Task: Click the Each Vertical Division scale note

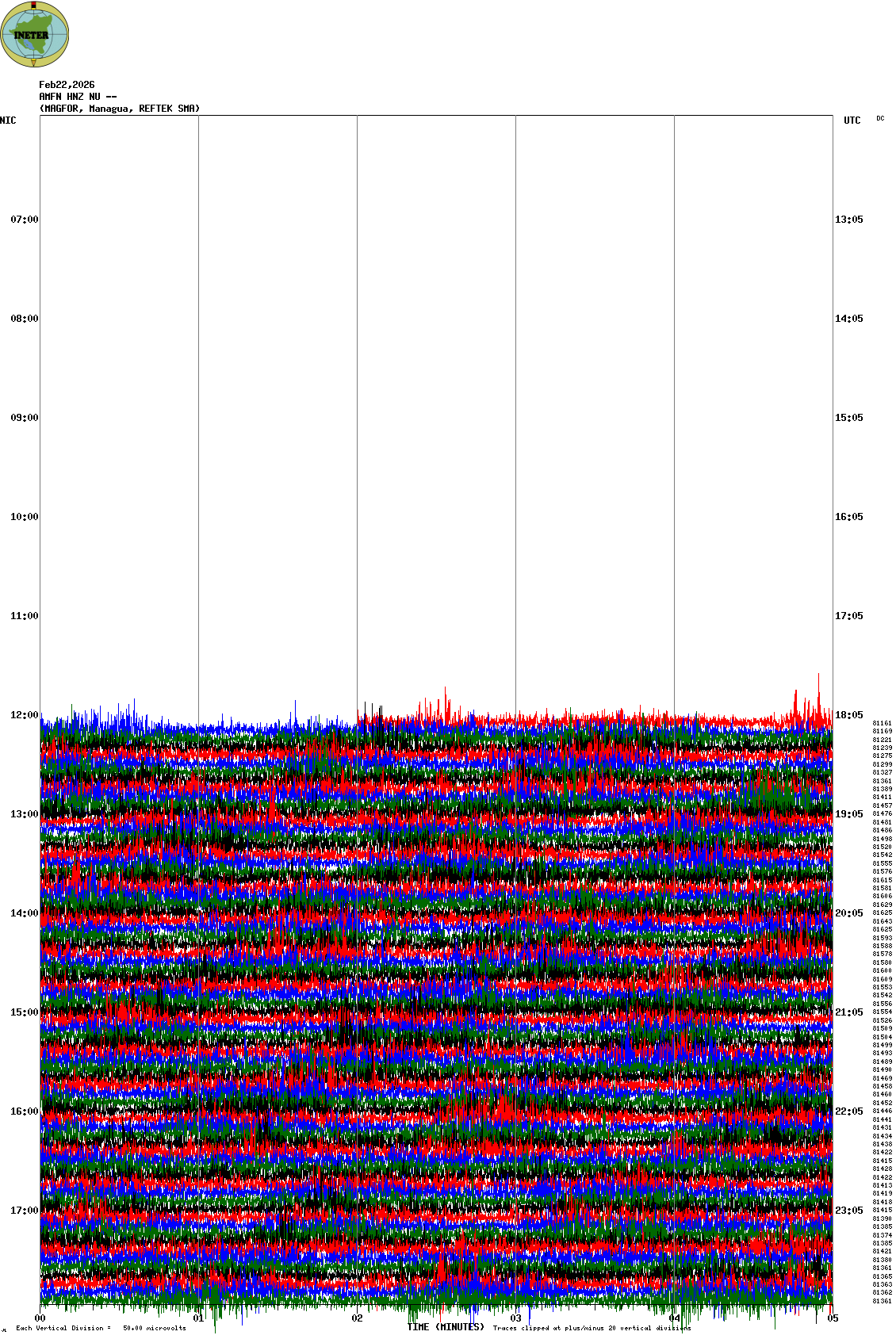Action: click(101, 1328)
